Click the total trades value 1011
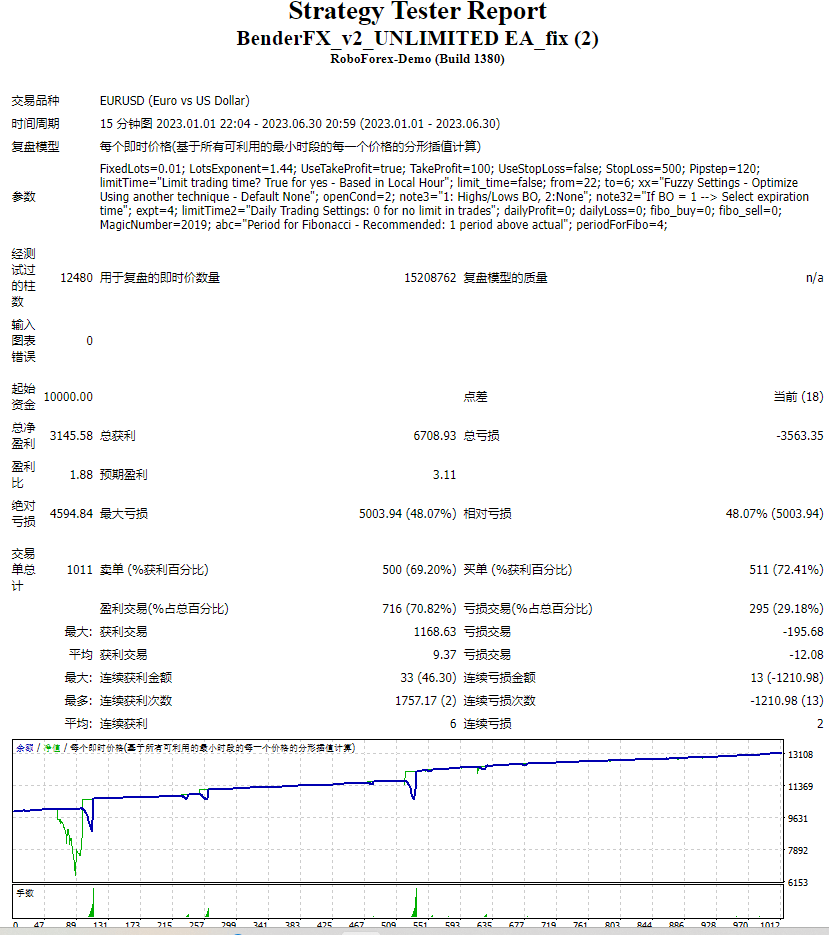 point(79,570)
